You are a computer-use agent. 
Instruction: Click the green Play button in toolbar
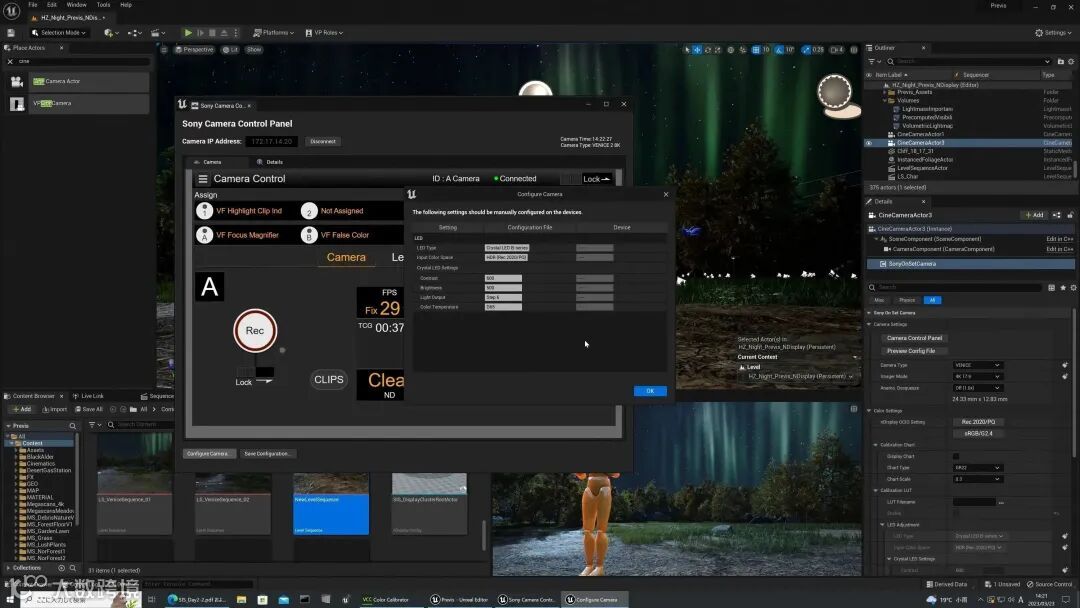pyautogui.click(x=187, y=33)
